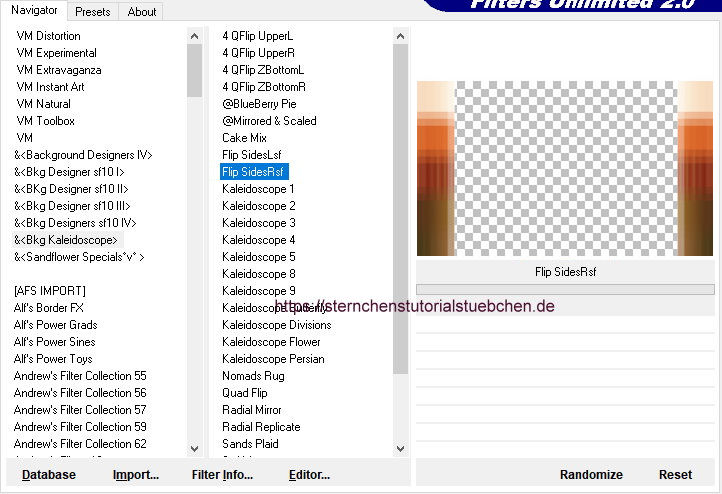Choose Kaleidoscope 5 filter
This screenshot has height=494, width=722.
point(259,257)
